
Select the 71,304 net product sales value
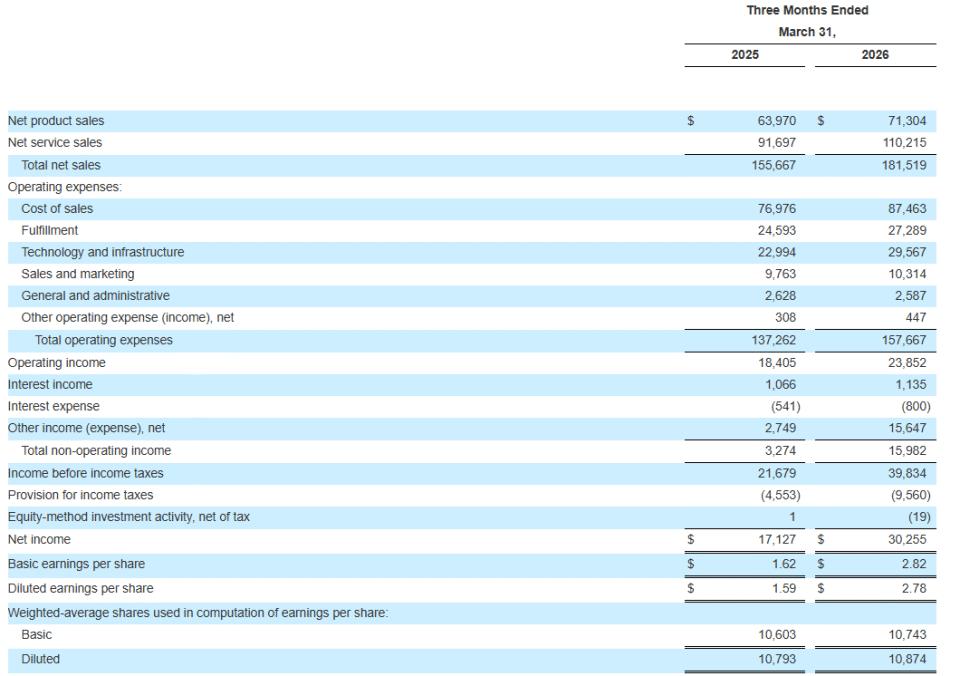907,121
